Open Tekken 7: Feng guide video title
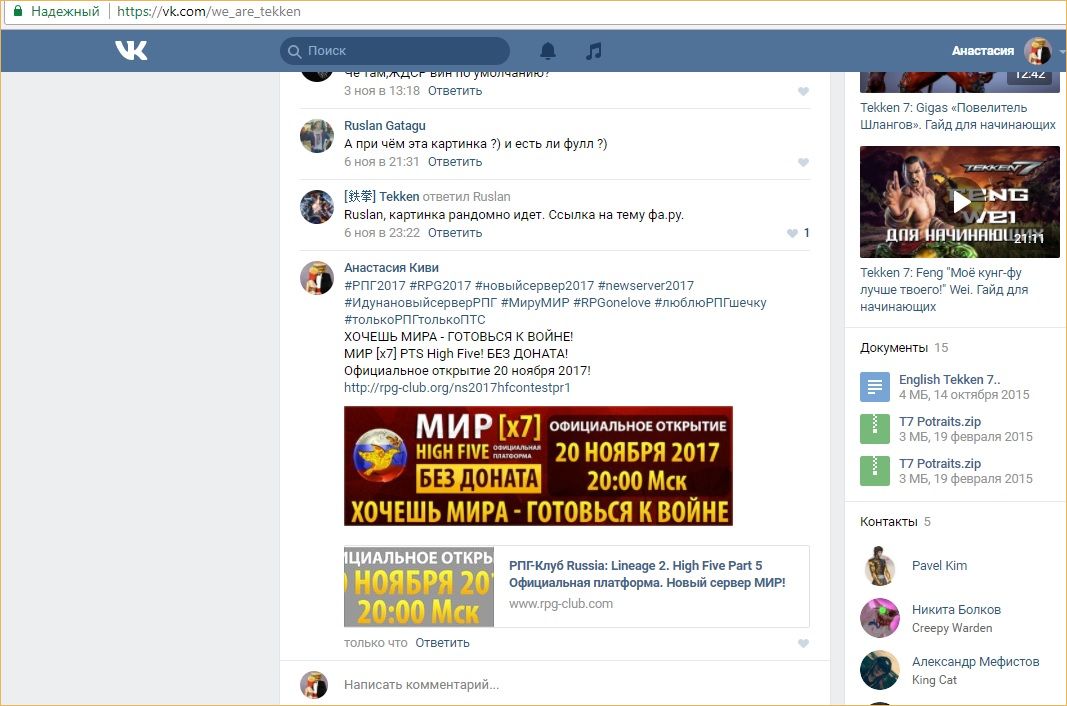1067x706 pixels. 944,289
